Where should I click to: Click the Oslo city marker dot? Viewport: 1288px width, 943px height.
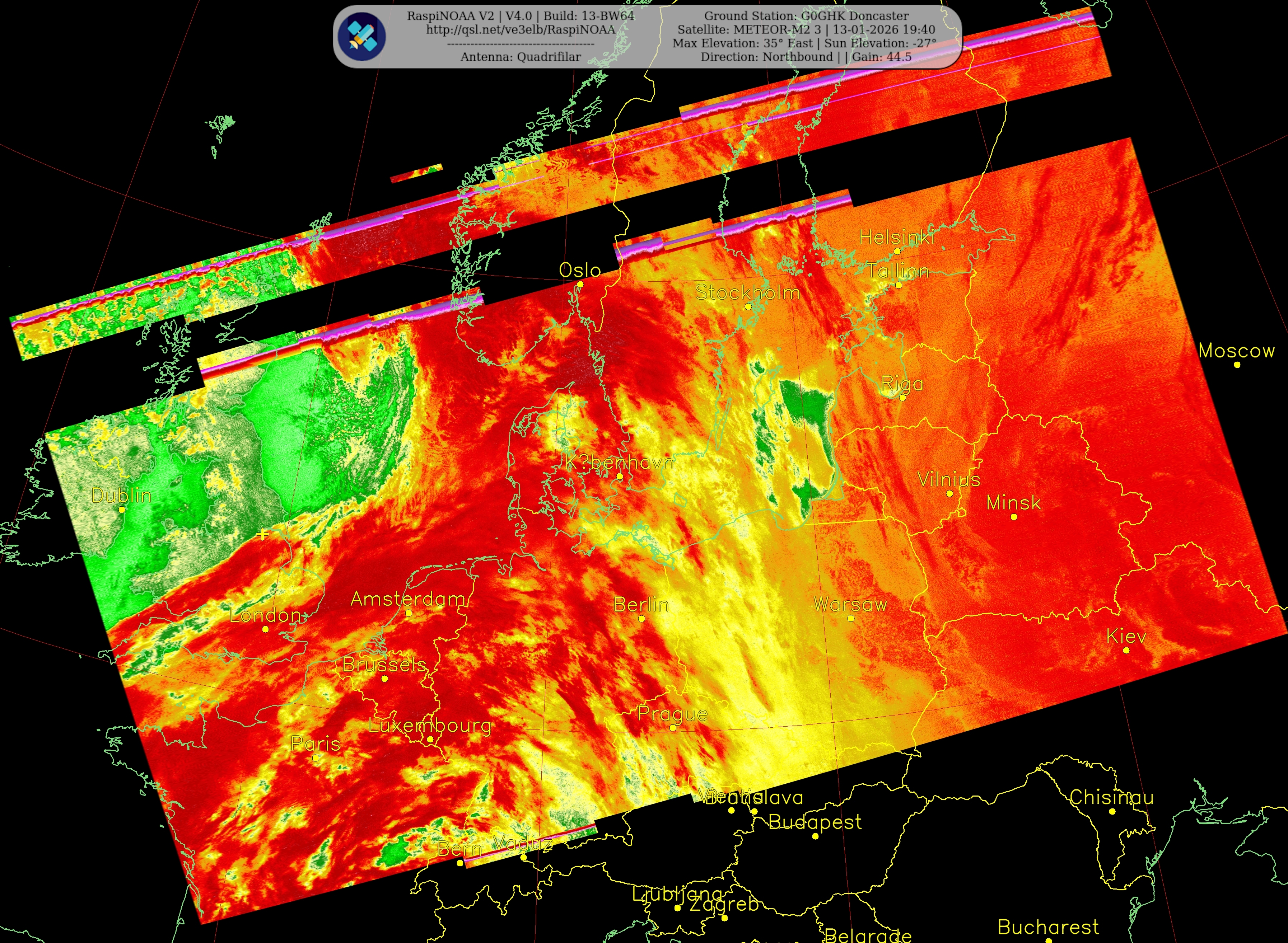click(x=580, y=284)
